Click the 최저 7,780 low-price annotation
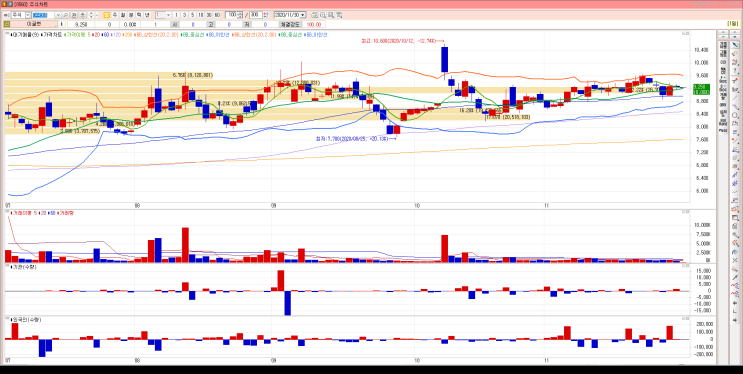Image resolution: width=743 pixels, height=374 pixels. [x=355, y=138]
